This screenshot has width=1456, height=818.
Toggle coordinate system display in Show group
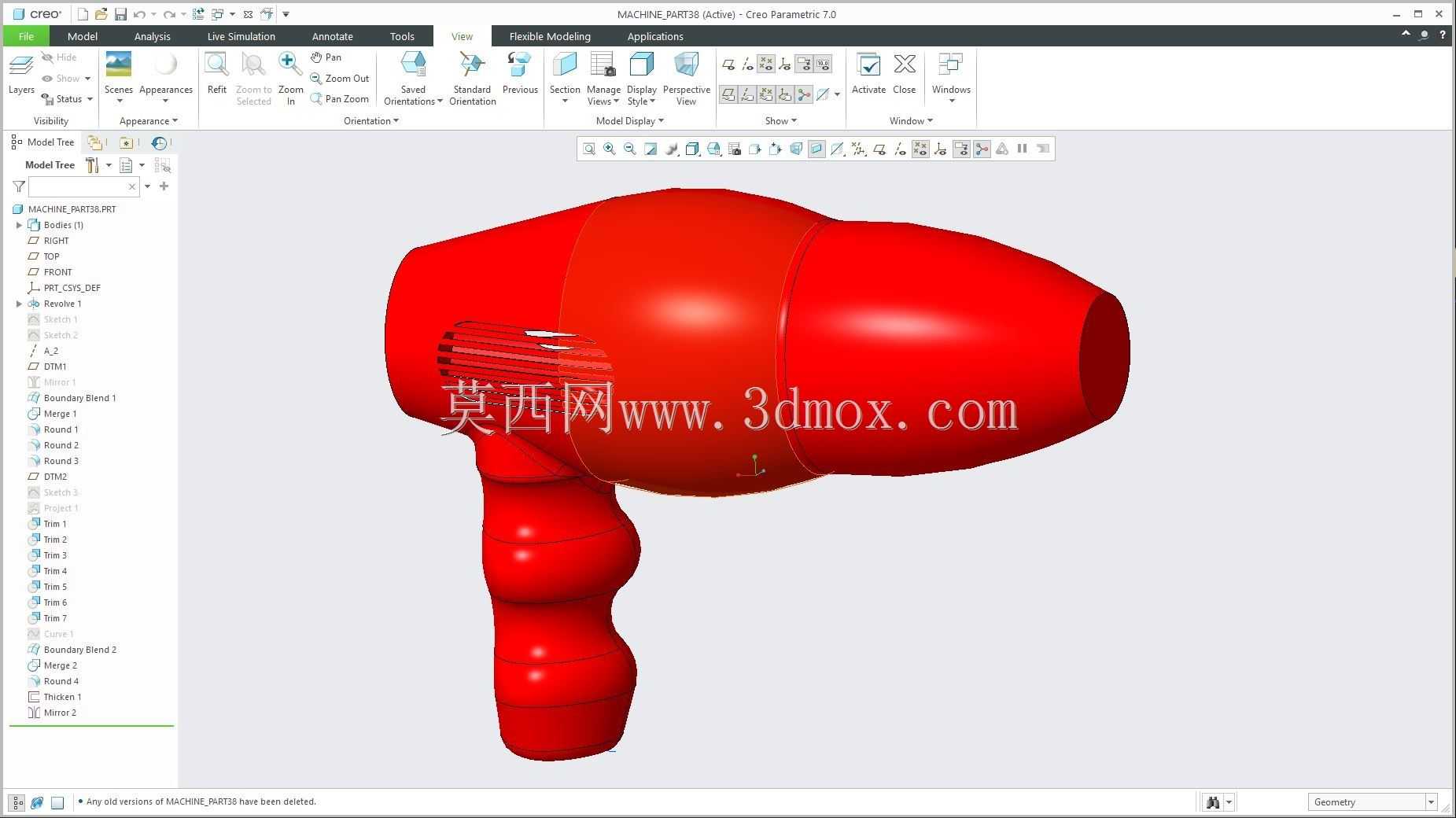point(785,64)
